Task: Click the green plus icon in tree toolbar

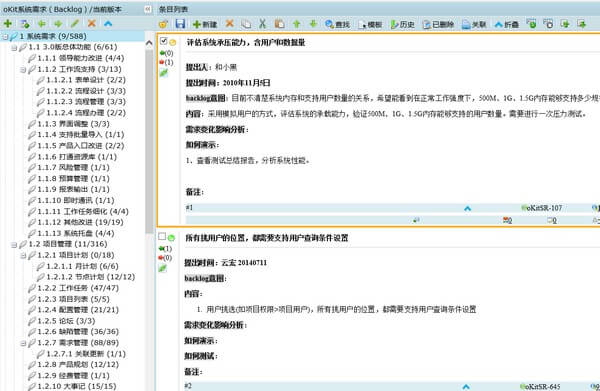Action: pyautogui.click(x=8, y=24)
